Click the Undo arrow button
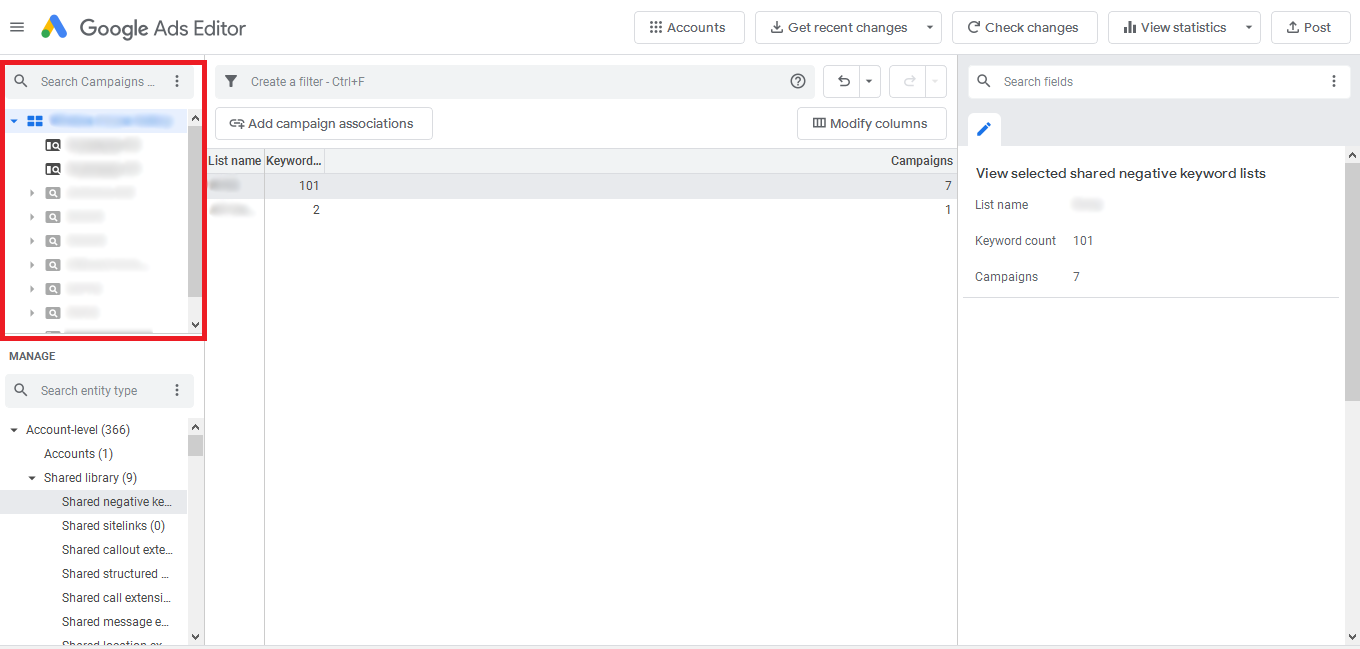The height and width of the screenshot is (649, 1360). 844,82
